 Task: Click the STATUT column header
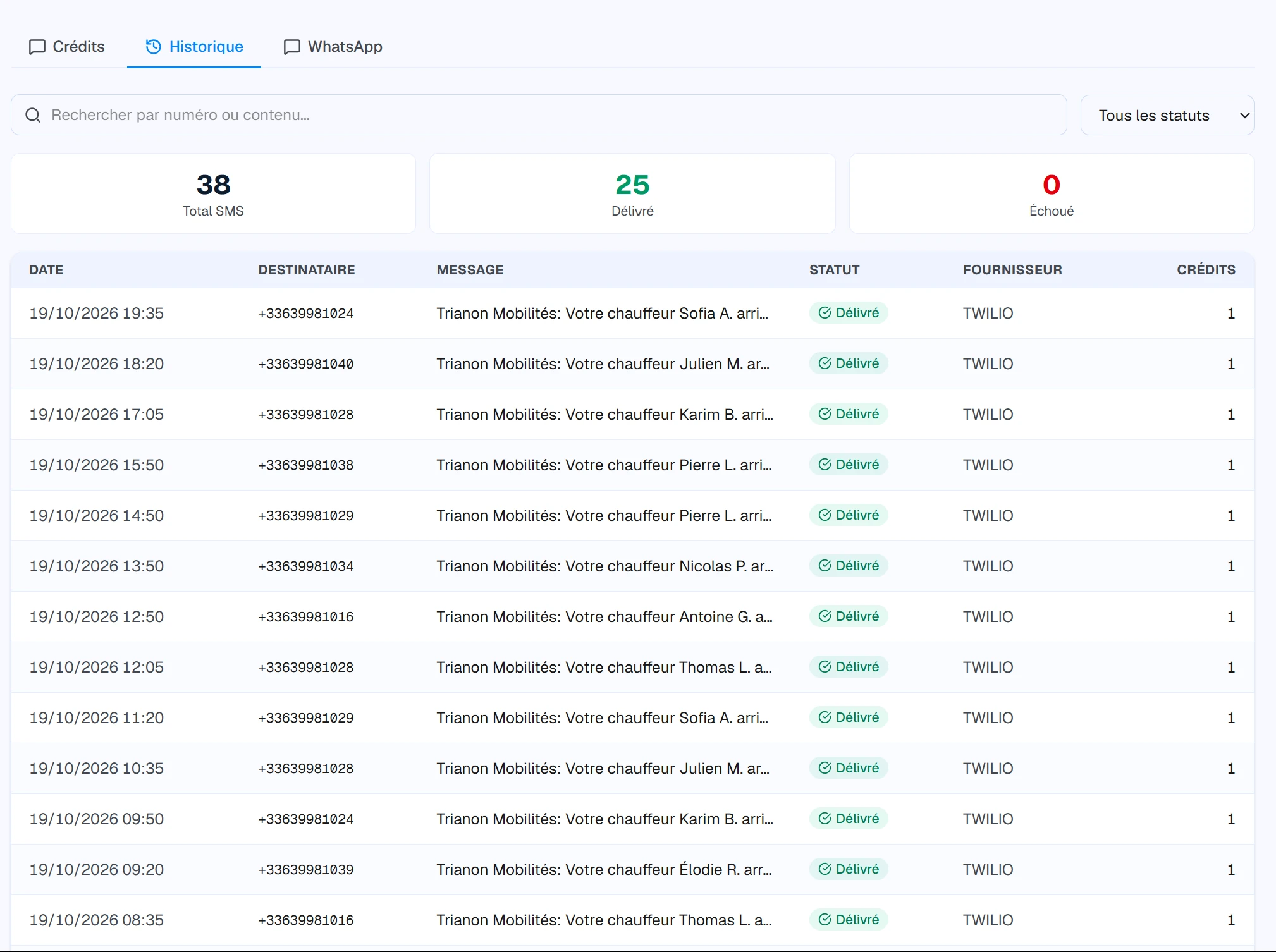point(834,270)
